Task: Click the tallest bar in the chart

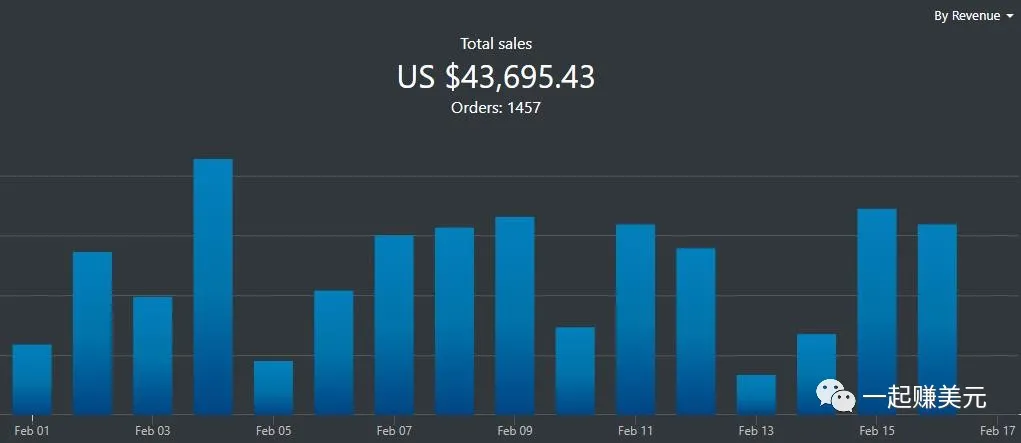Action: coord(213,286)
